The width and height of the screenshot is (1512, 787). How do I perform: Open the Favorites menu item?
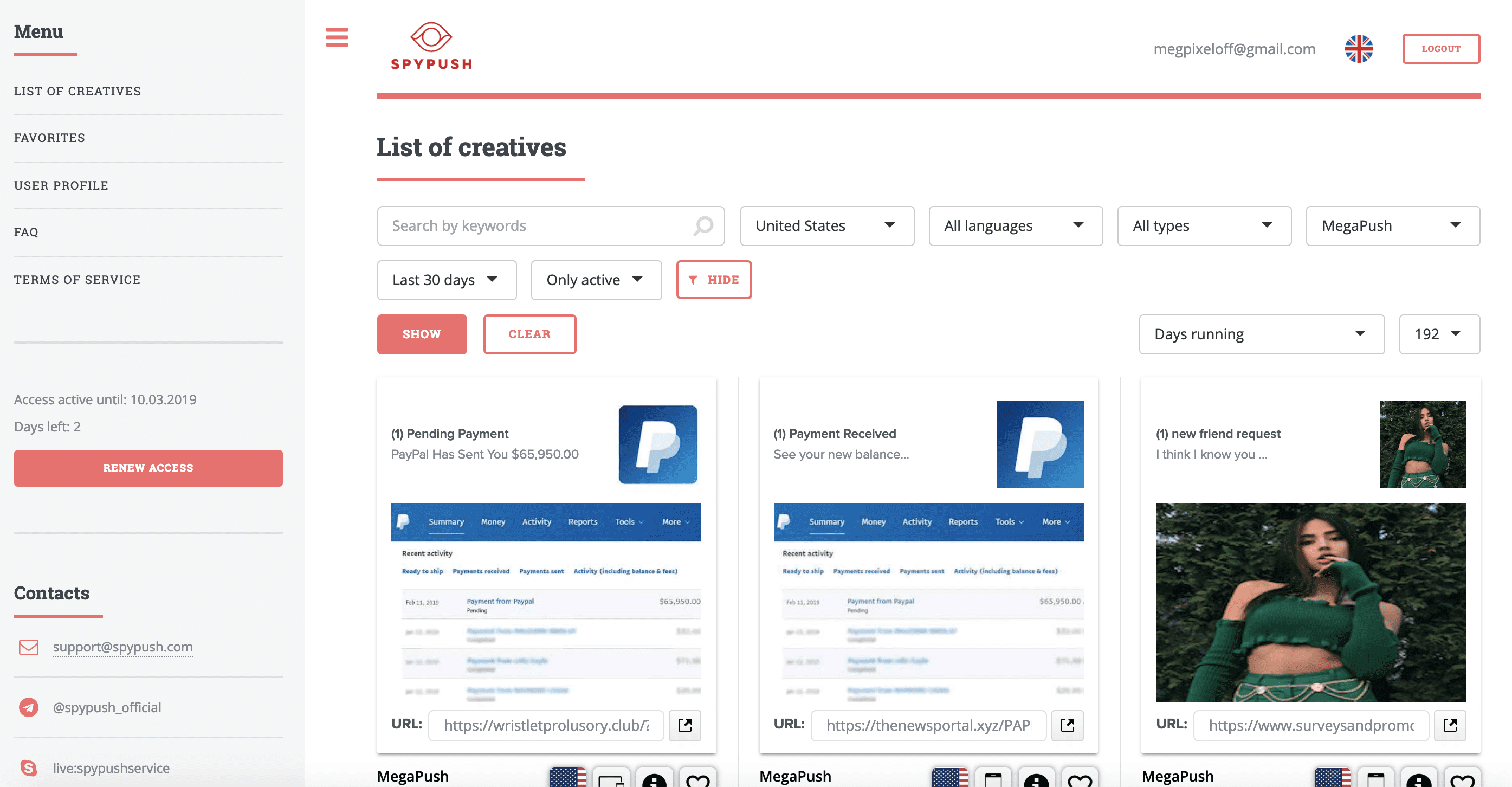coord(49,137)
